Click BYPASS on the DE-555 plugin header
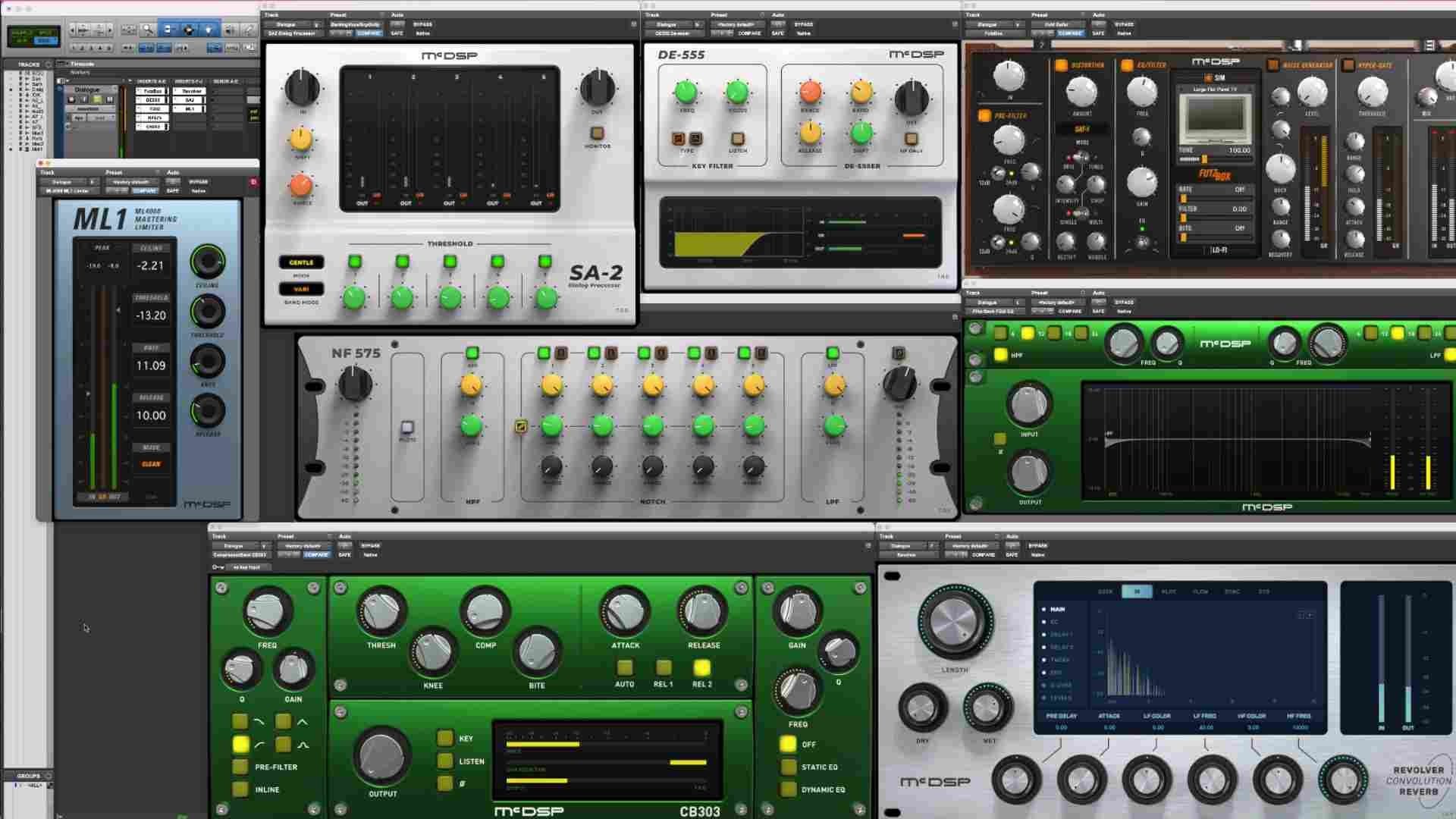1456x819 pixels. 804,24
